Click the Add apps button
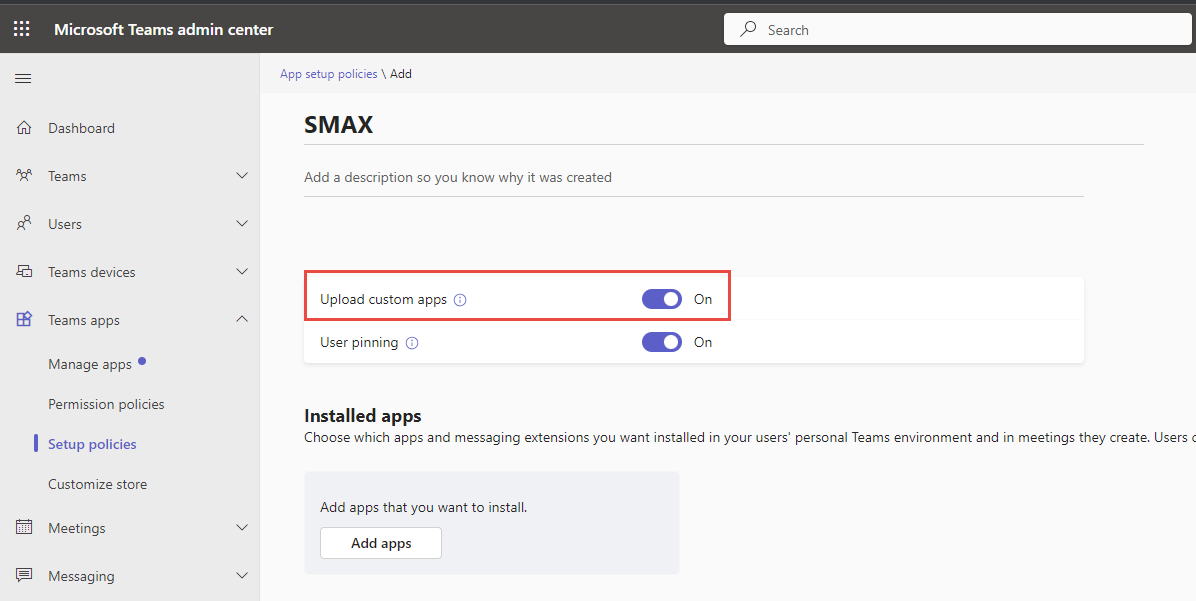This screenshot has height=601, width=1196. (x=380, y=542)
